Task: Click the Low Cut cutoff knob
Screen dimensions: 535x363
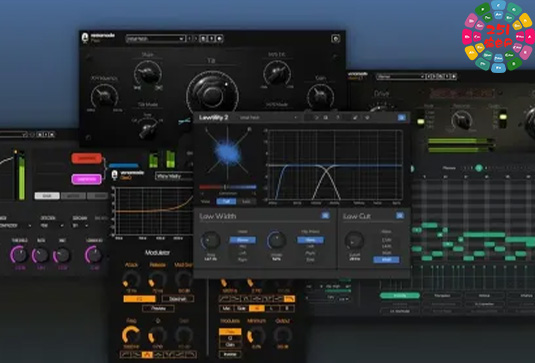Action: tap(354, 241)
